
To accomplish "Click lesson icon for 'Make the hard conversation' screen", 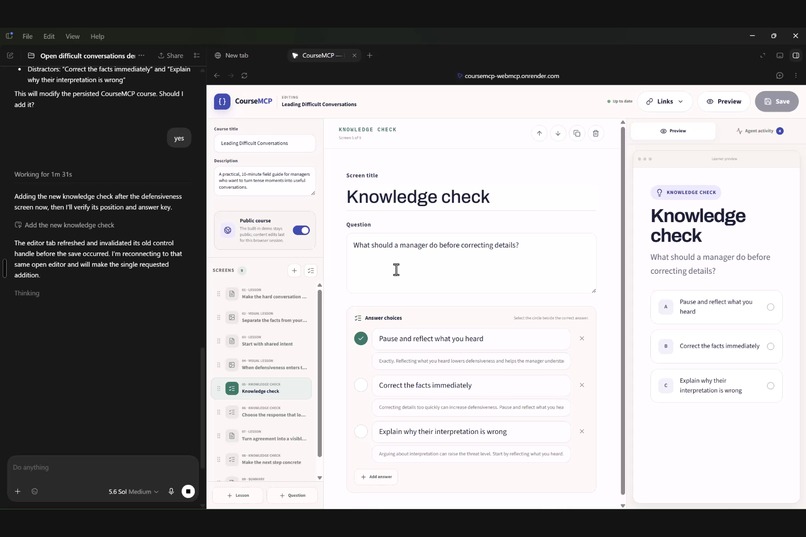I will pos(232,294).
